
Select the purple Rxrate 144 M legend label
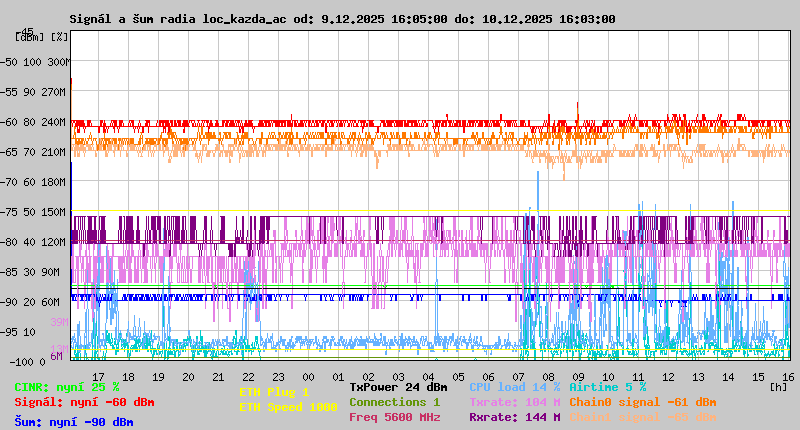click(x=514, y=417)
